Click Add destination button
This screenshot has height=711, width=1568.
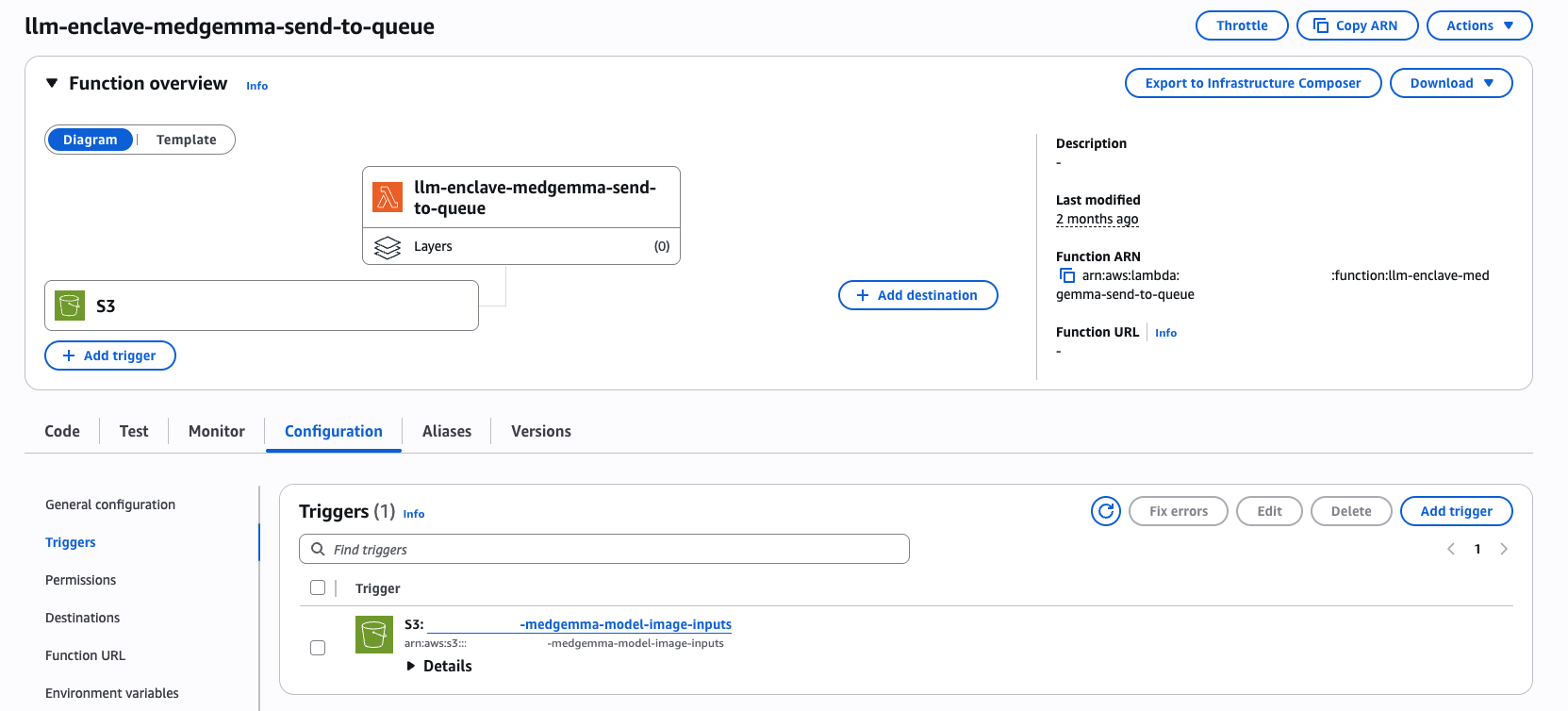pyautogui.click(x=918, y=295)
